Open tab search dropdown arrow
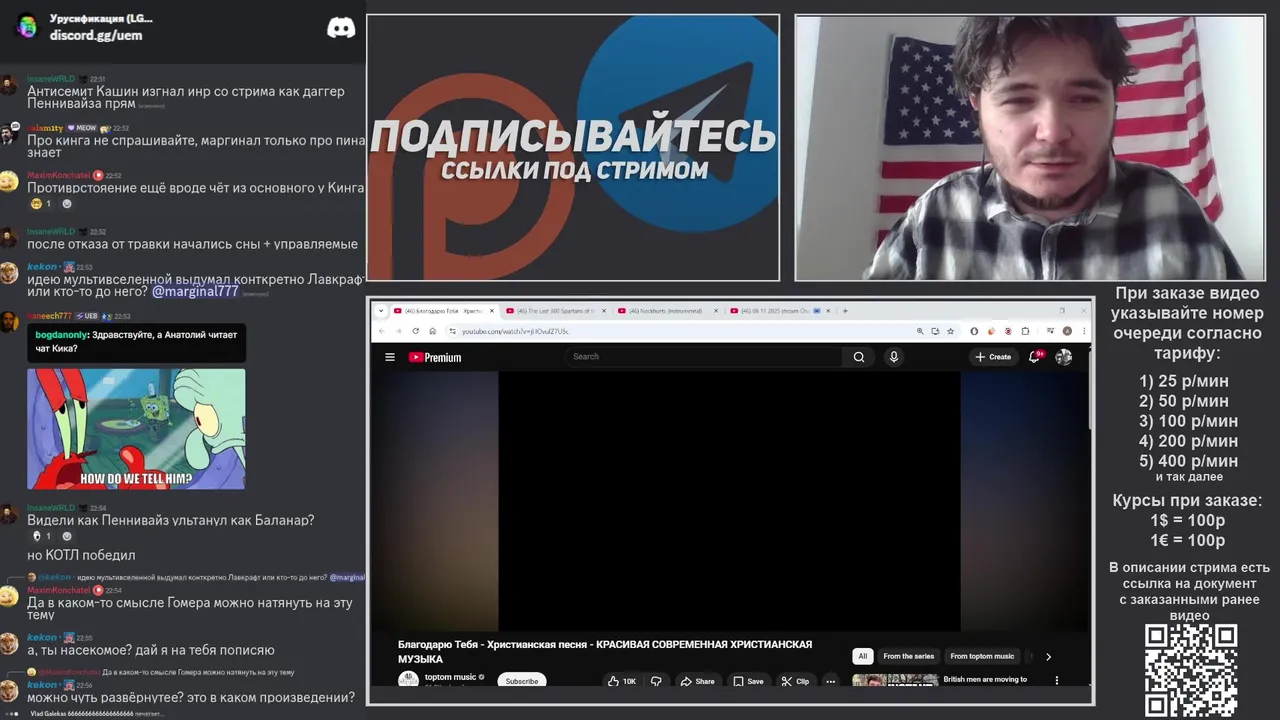The image size is (1280, 720). 380,311
